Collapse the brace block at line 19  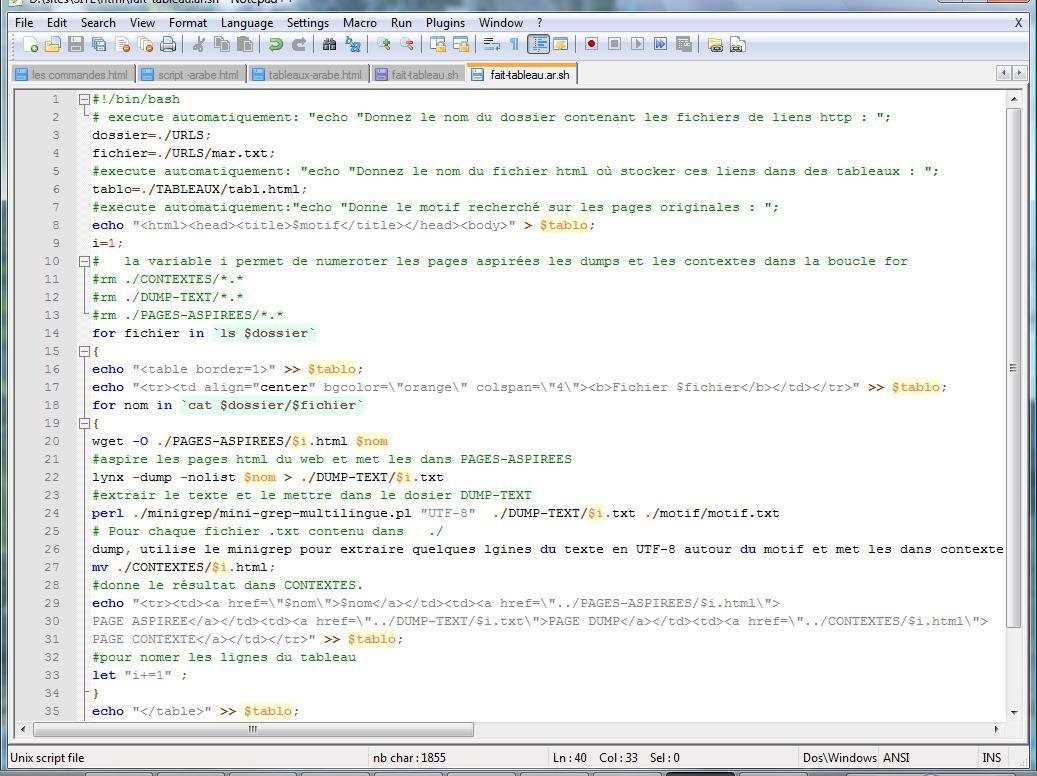(x=84, y=423)
